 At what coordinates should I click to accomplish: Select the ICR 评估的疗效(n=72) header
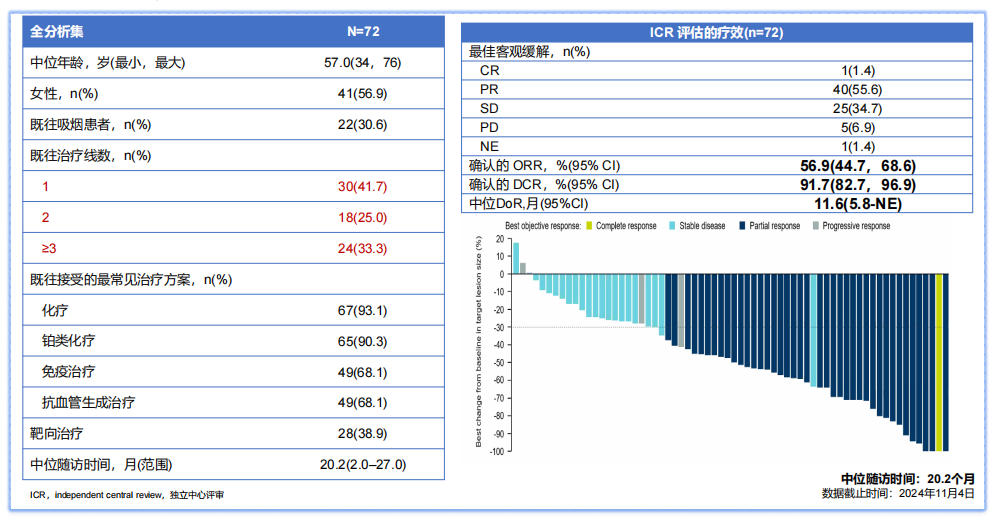[716, 32]
